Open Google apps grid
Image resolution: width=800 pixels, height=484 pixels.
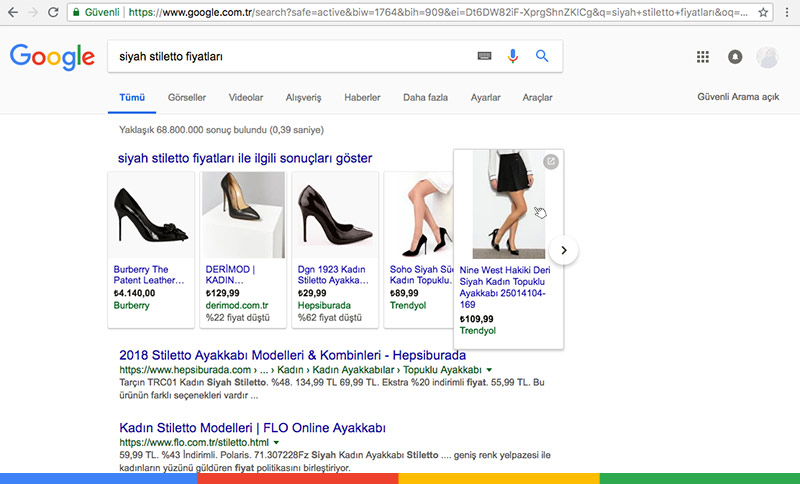(x=703, y=57)
